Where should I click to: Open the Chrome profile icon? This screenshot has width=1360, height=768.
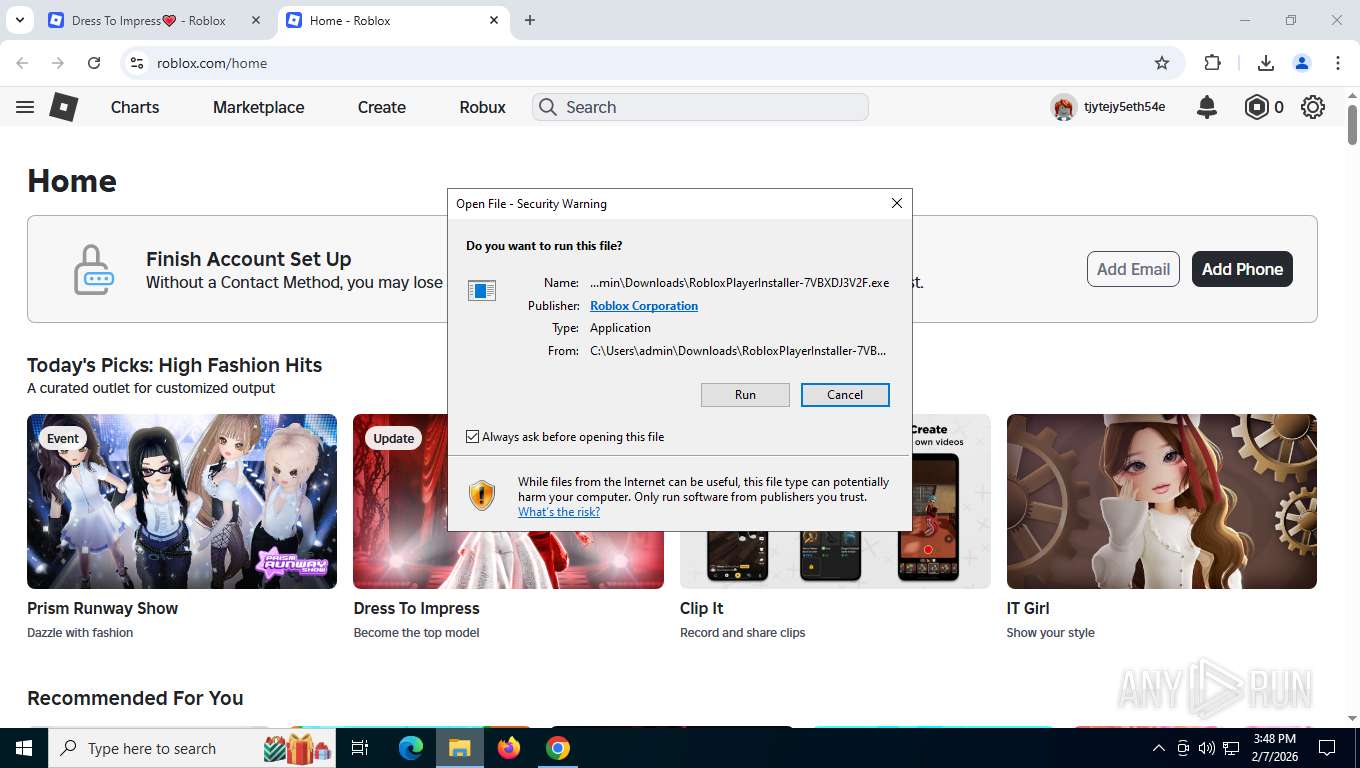click(1302, 63)
